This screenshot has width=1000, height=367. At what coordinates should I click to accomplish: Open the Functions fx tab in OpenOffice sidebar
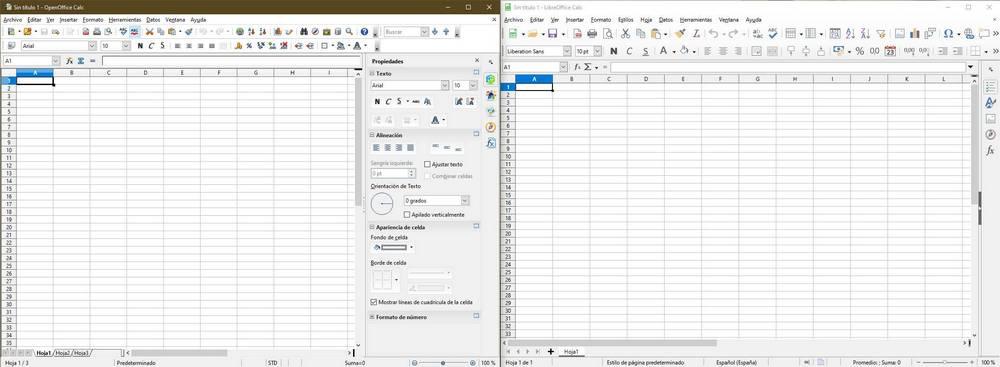490,144
